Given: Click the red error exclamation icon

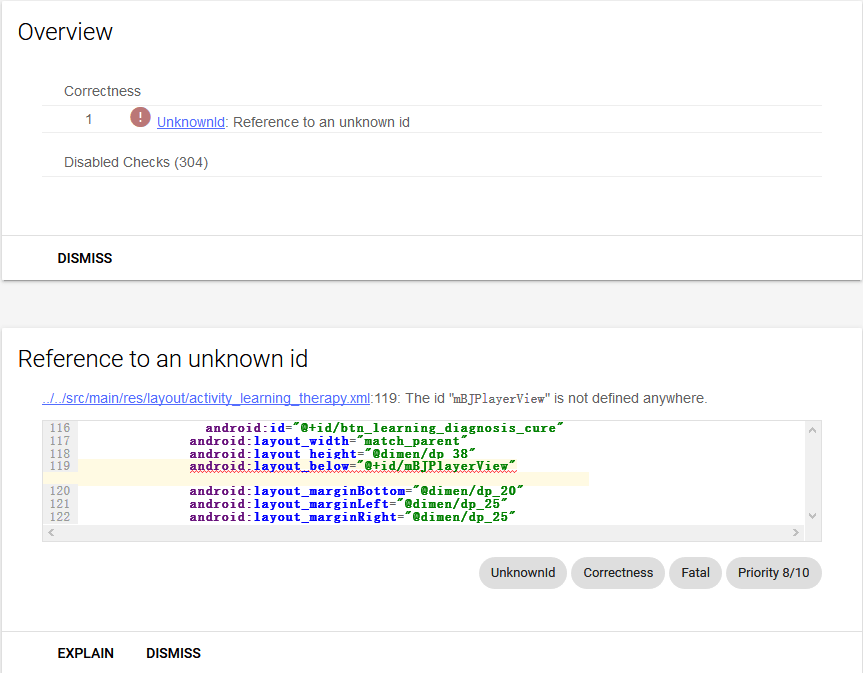Looking at the screenshot, I should (139, 117).
